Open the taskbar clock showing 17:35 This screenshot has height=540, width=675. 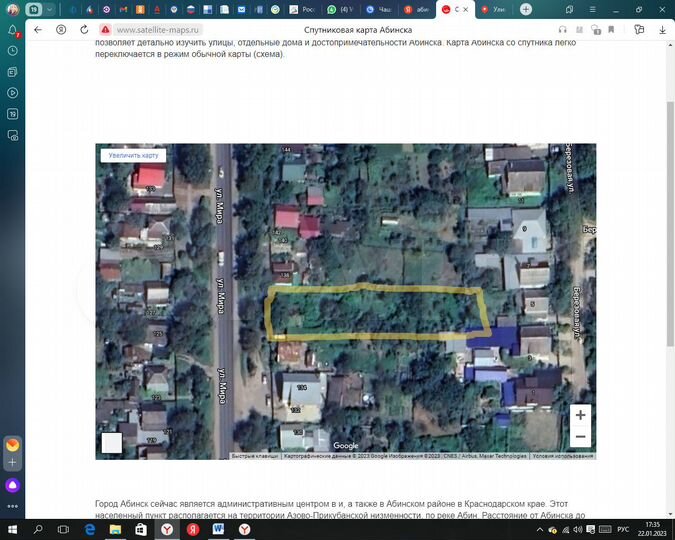coord(652,529)
